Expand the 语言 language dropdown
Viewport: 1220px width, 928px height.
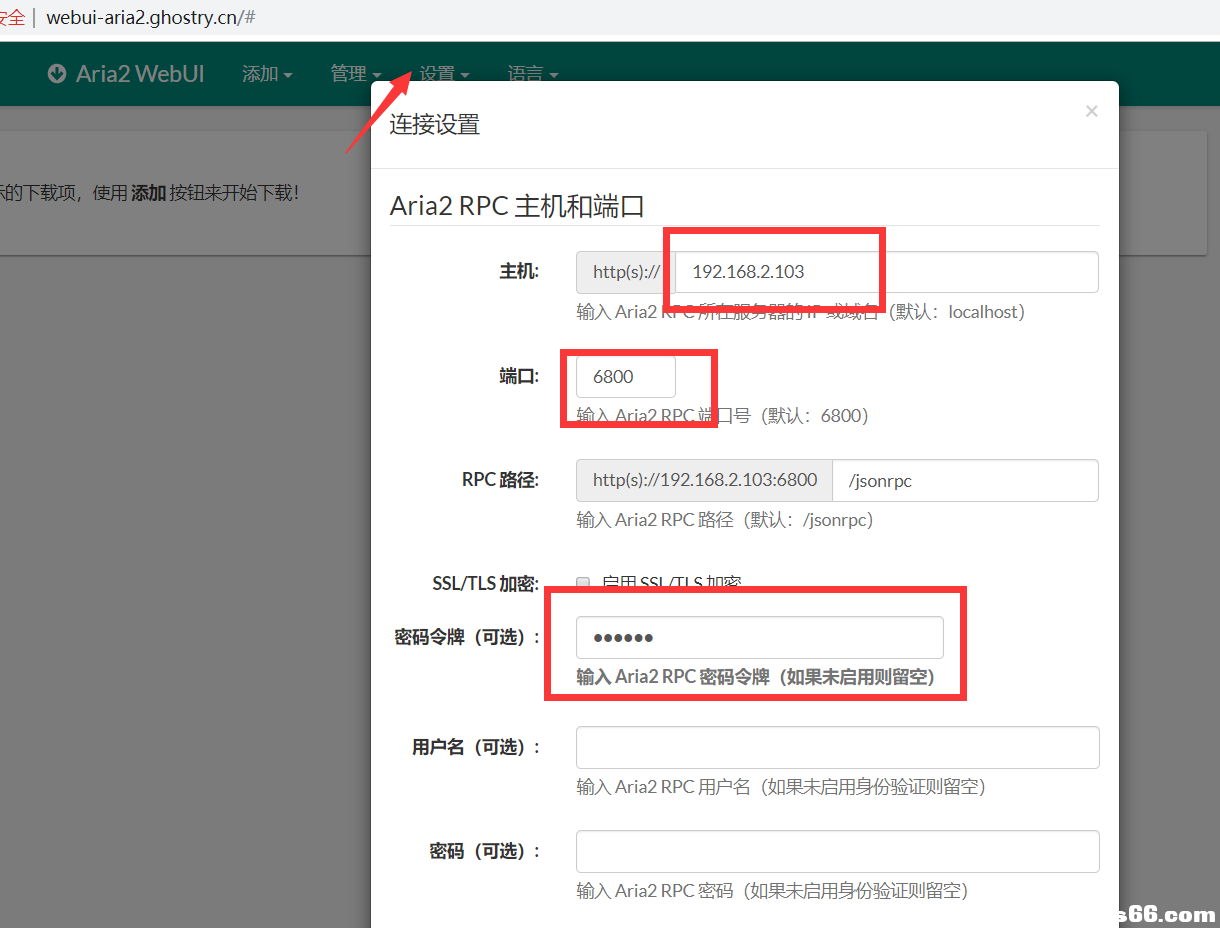[532, 74]
